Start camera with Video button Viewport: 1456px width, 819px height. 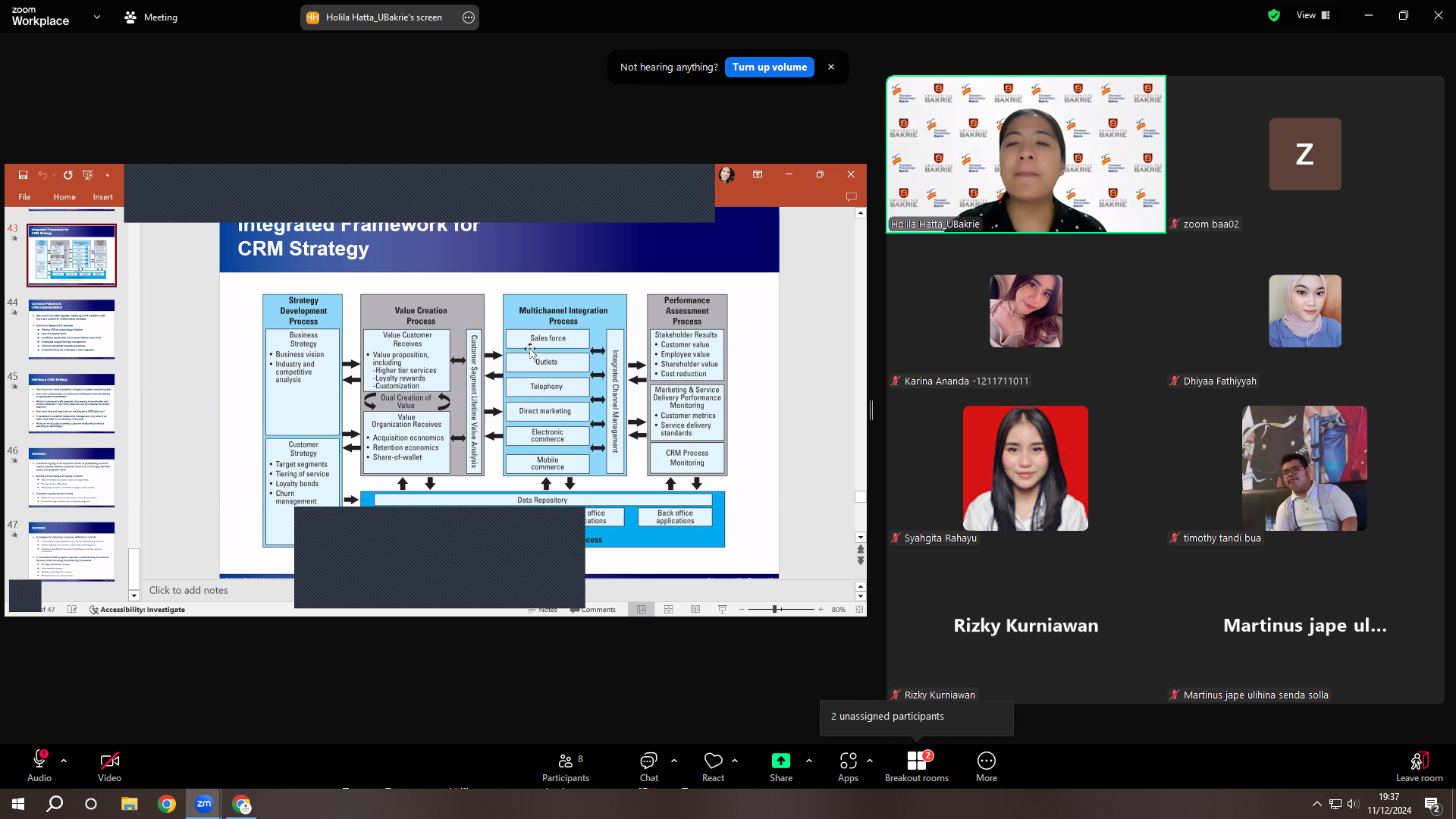tap(109, 766)
